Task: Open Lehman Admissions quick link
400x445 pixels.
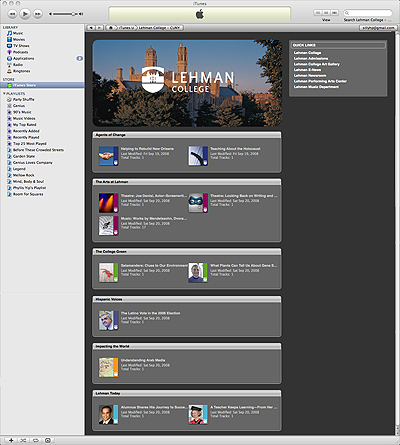Action: tap(311, 58)
